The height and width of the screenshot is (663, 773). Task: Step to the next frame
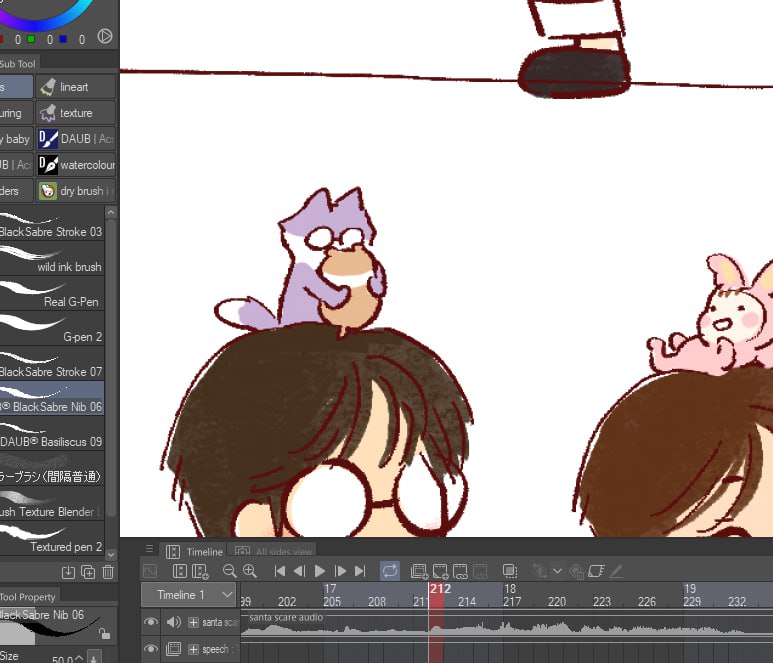(340, 571)
